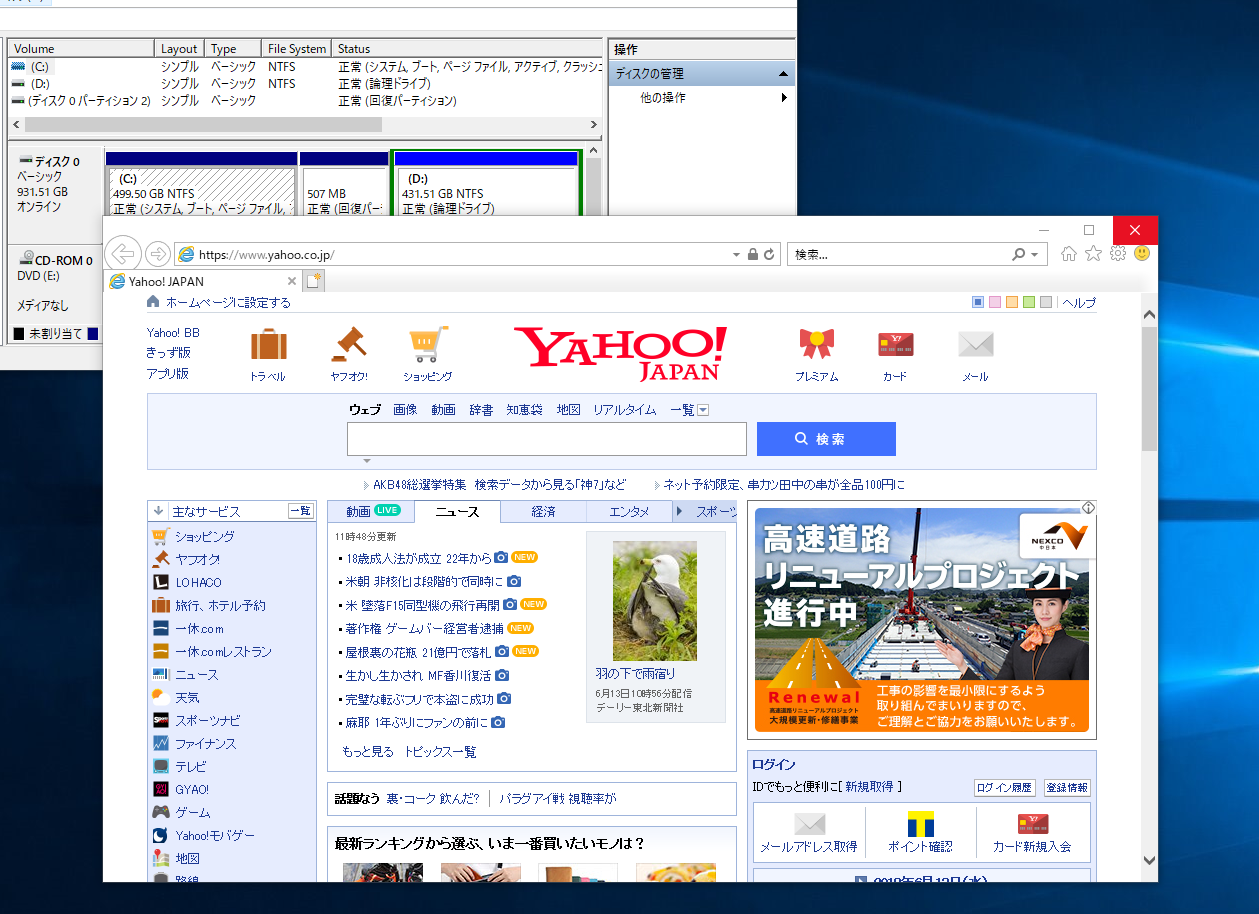Select the pink page theme swatch

[995, 302]
